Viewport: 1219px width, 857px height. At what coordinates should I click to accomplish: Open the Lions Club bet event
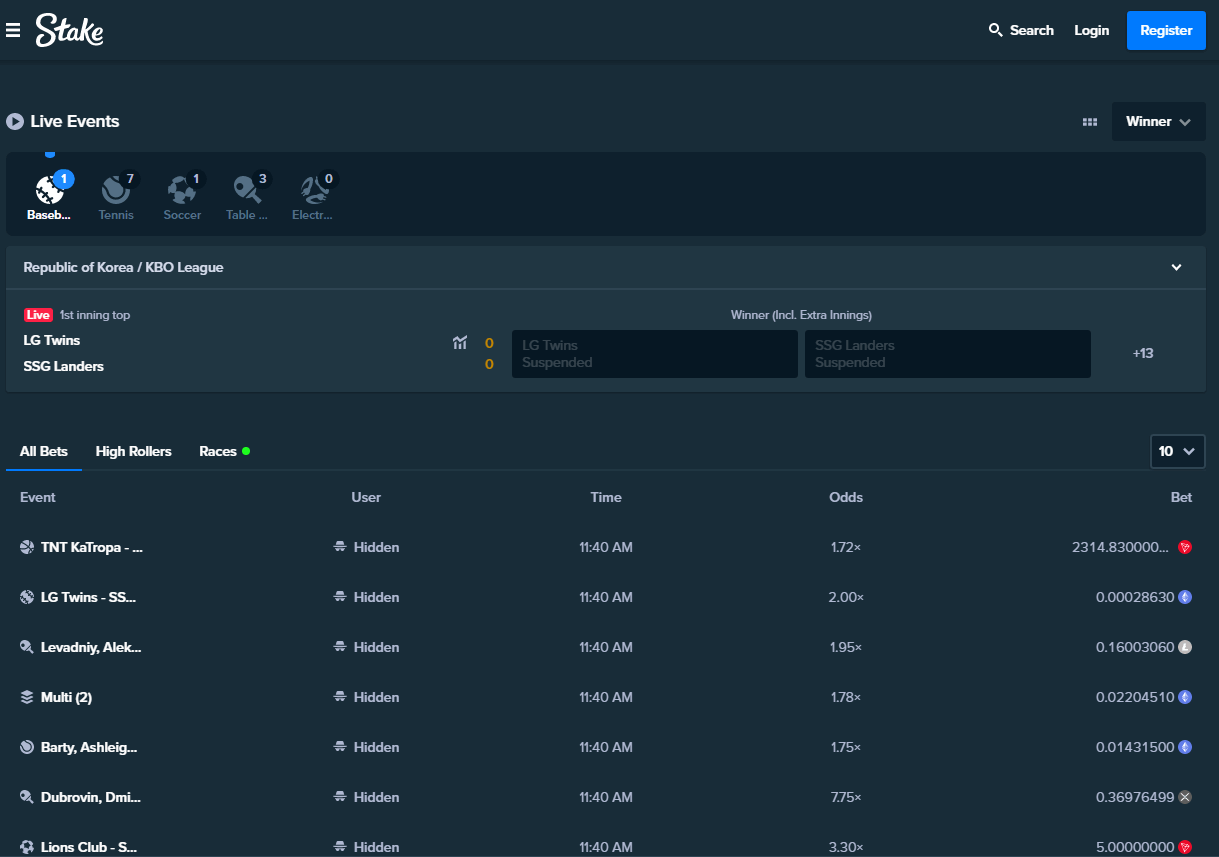pos(89,847)
